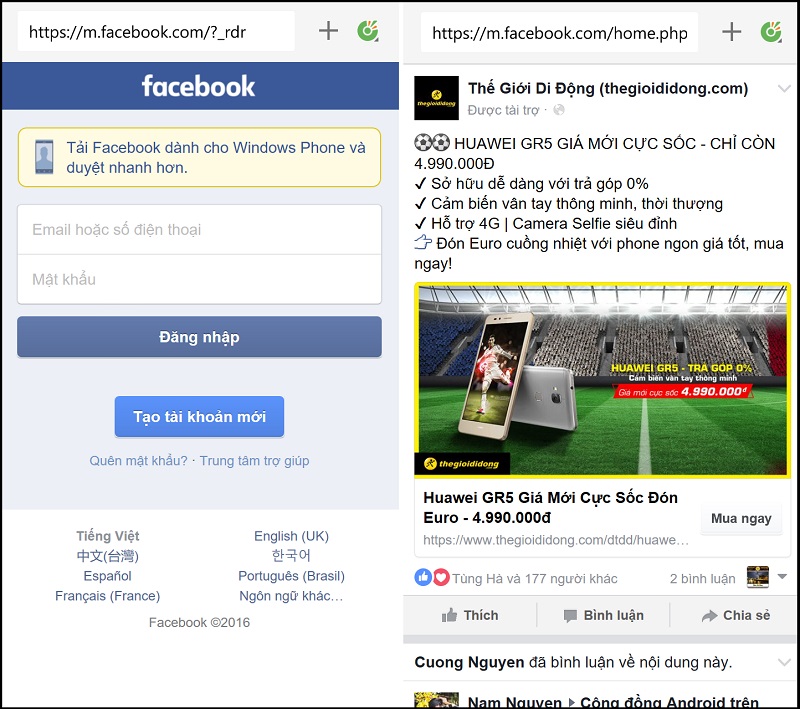This screenshot has height=709, width=800.
Task: Click the Đăng nhập button
Action: 199,337
